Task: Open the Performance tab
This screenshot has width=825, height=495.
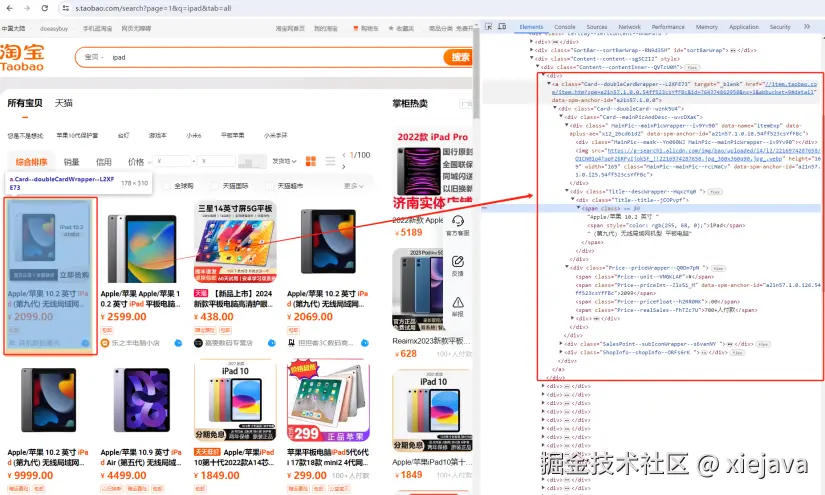Action: pos(668,27)
